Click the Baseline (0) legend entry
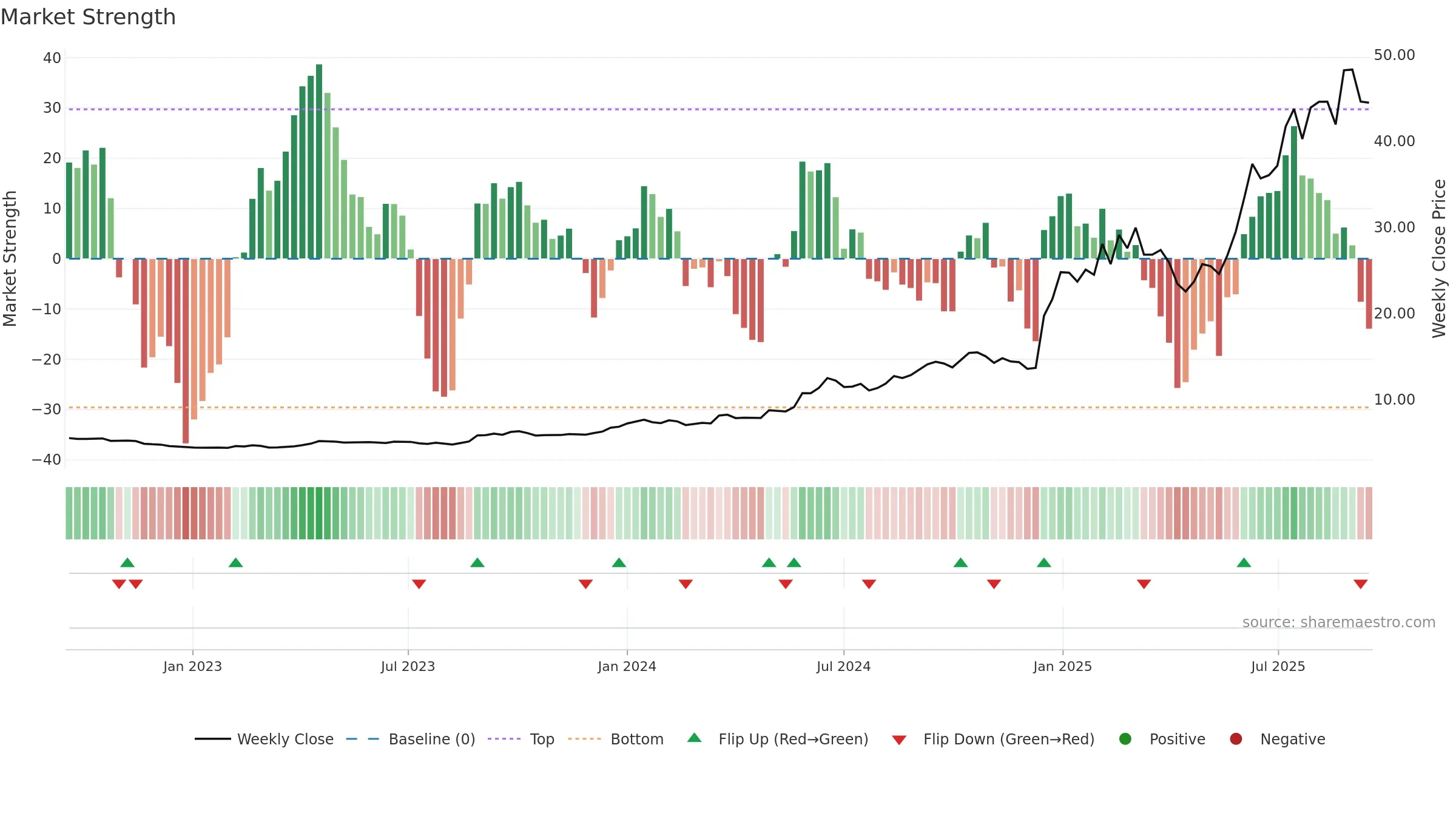This screenshot has height=819, width=1456. pyautogui.click(x=411, y=739)
